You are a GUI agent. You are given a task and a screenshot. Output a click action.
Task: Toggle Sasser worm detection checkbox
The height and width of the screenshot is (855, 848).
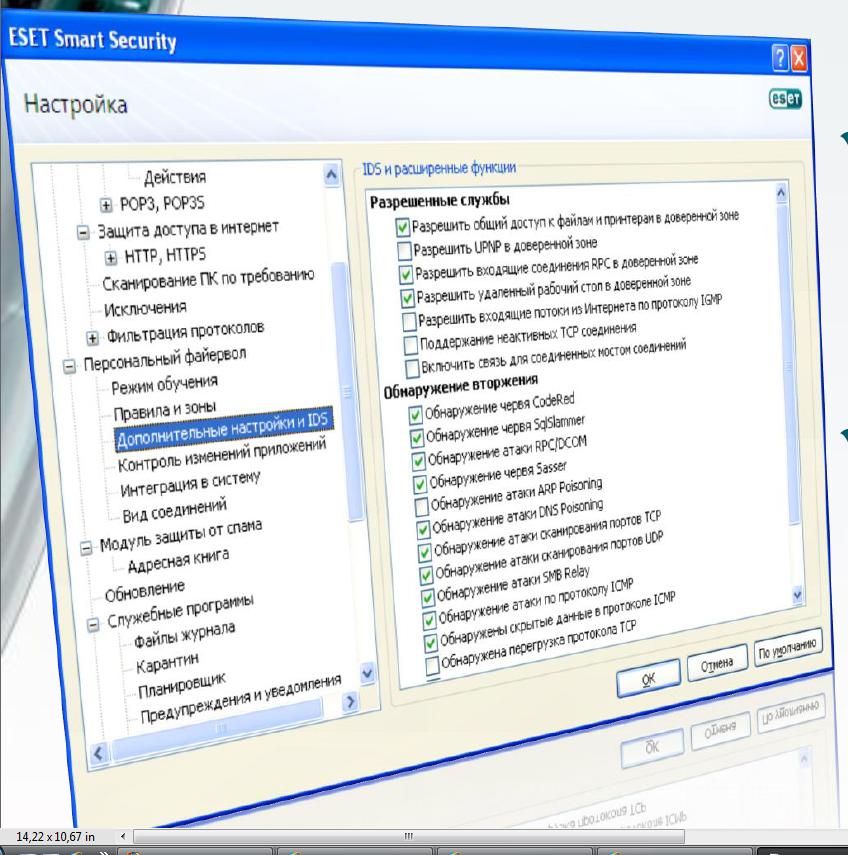pyautogui.click(x=420, y=484)
